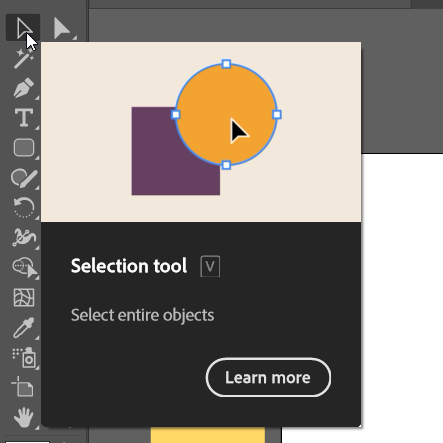443x443 pixels.
Task: Choose the Artboard tool
Action: (x=23, y=387)
